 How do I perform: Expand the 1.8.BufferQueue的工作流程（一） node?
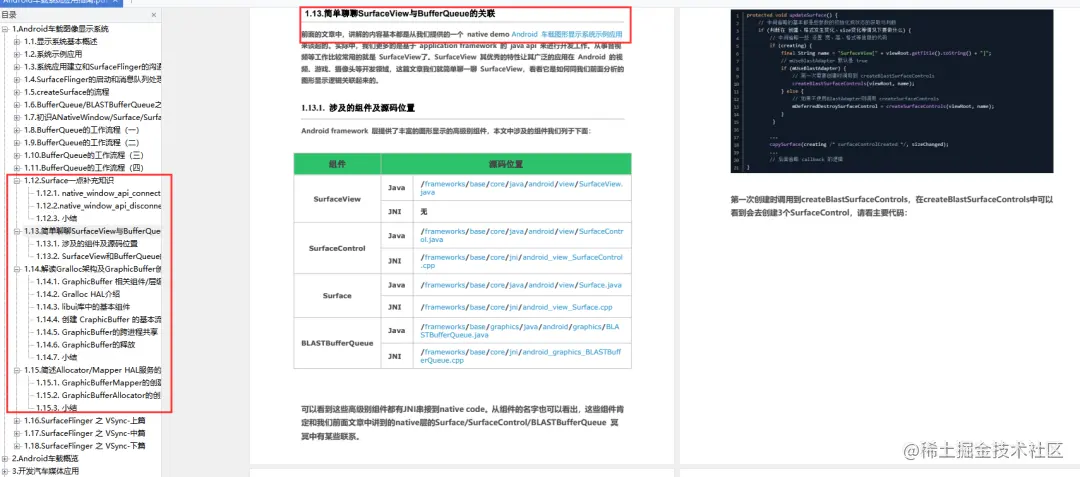click(x=17, y=129)
